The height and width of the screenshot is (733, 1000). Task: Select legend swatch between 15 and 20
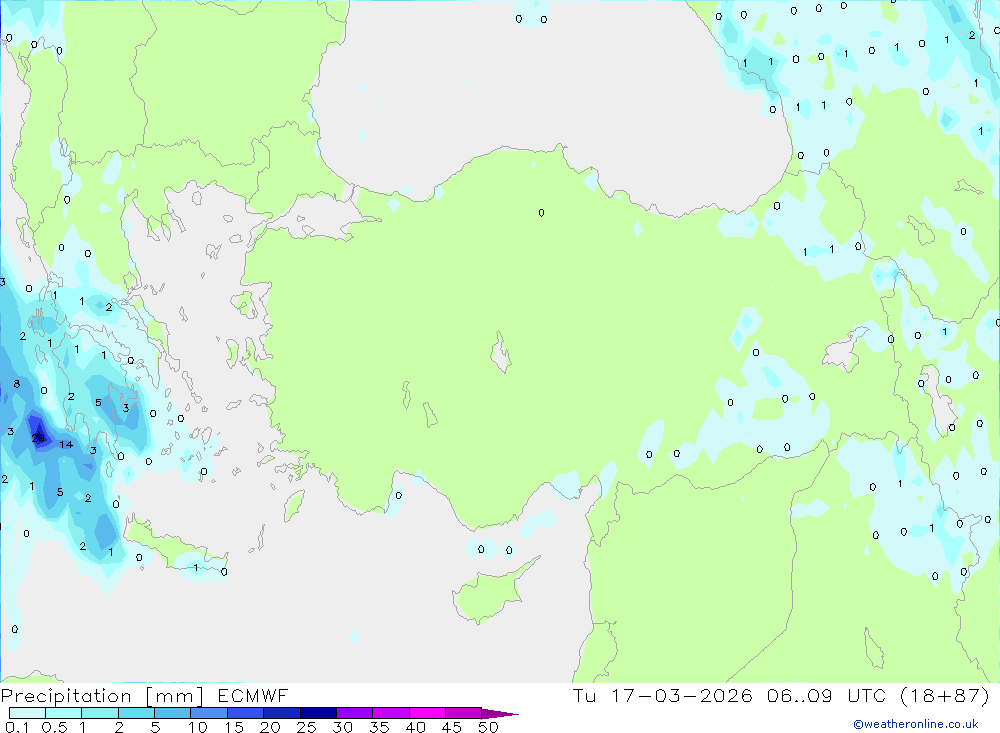pos(245,713)
